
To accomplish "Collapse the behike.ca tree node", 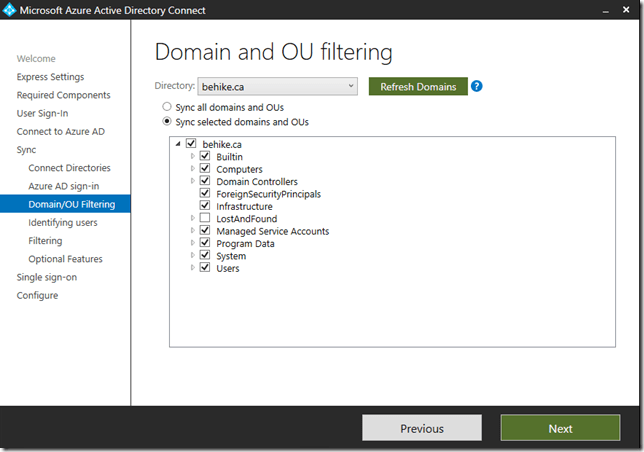I will [178, 145].
